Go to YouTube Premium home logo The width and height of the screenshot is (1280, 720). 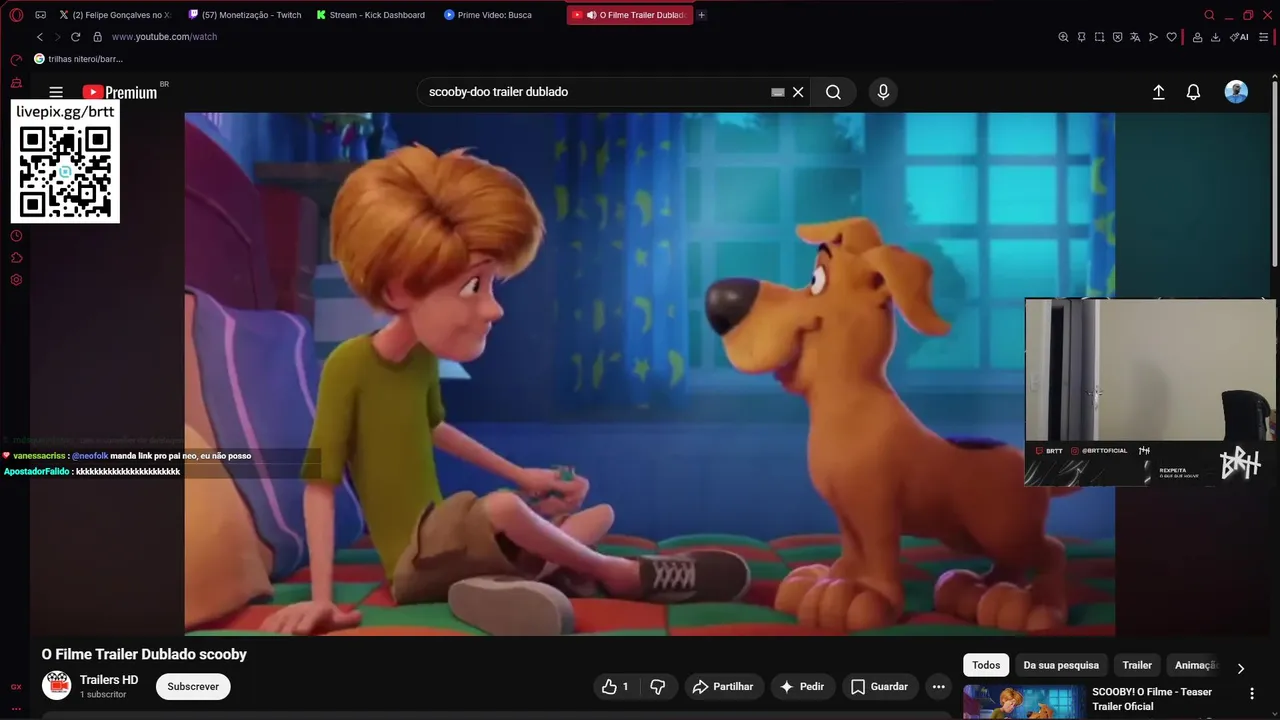[x=120, y=92]
